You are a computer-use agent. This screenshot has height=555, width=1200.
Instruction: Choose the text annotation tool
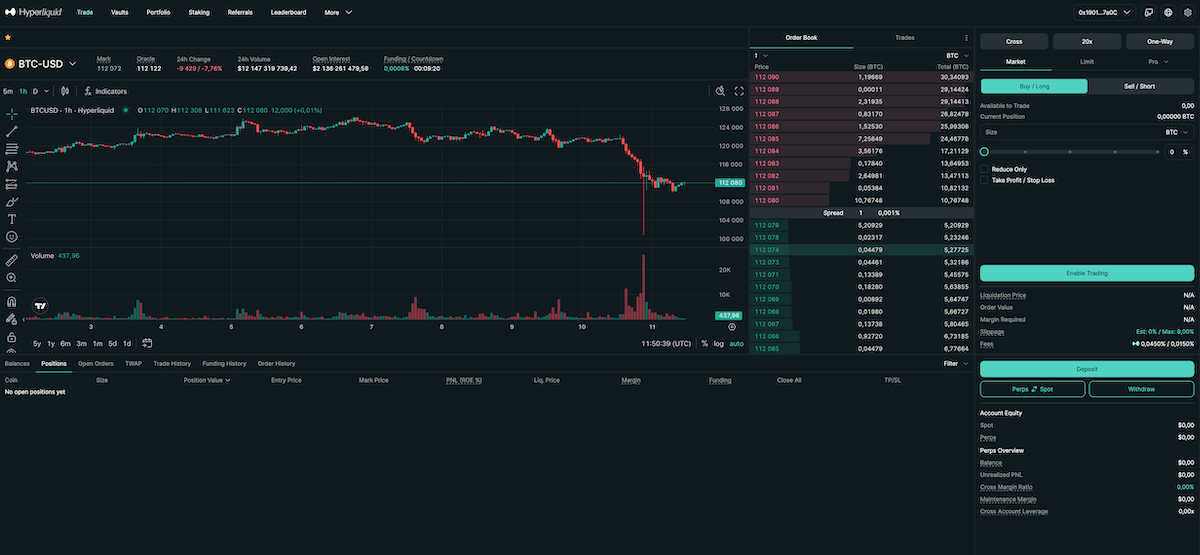pyautogui.click(x=12, y=218)
